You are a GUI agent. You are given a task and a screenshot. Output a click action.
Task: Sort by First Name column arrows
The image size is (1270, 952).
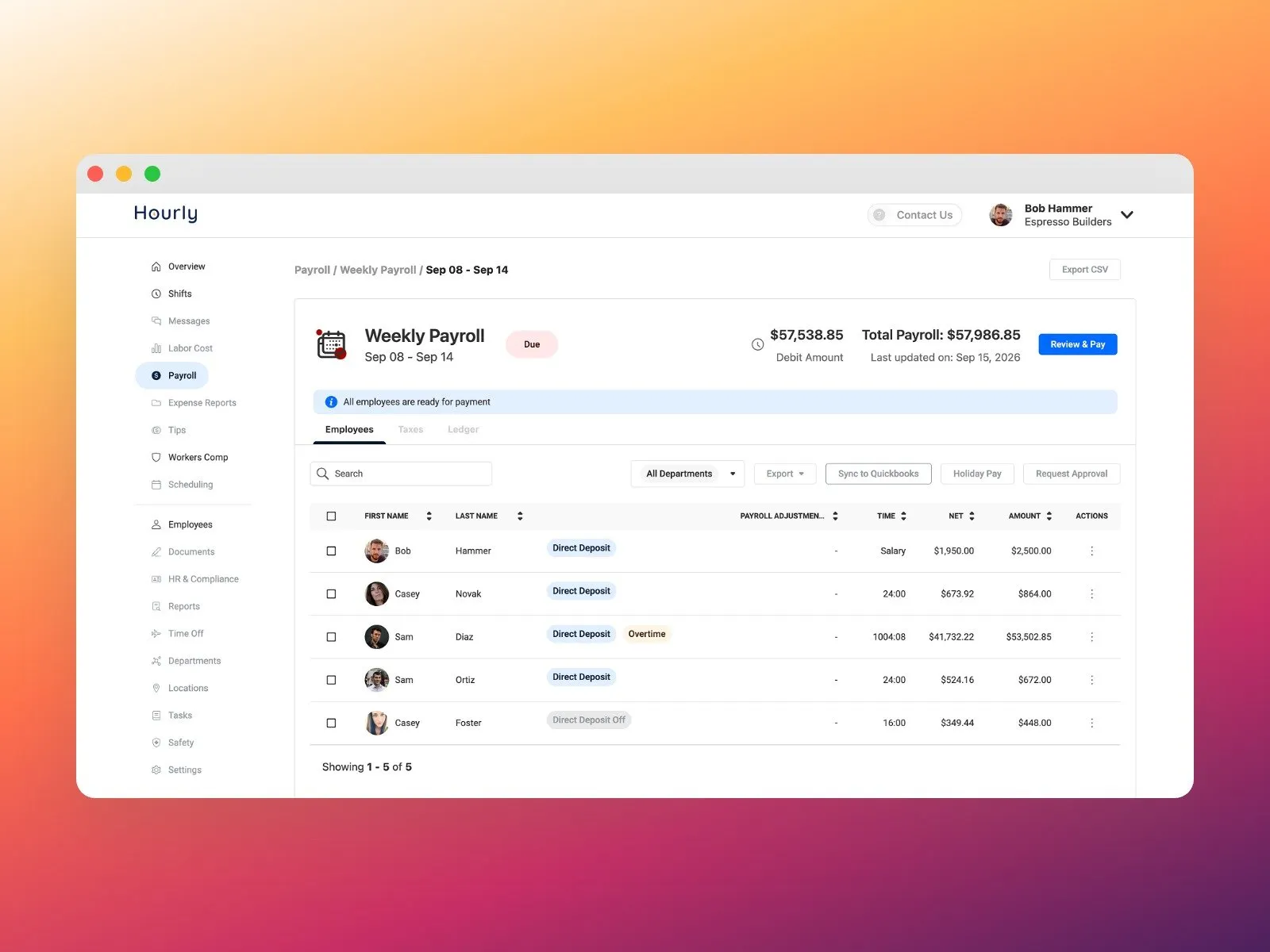pos(429,516)
